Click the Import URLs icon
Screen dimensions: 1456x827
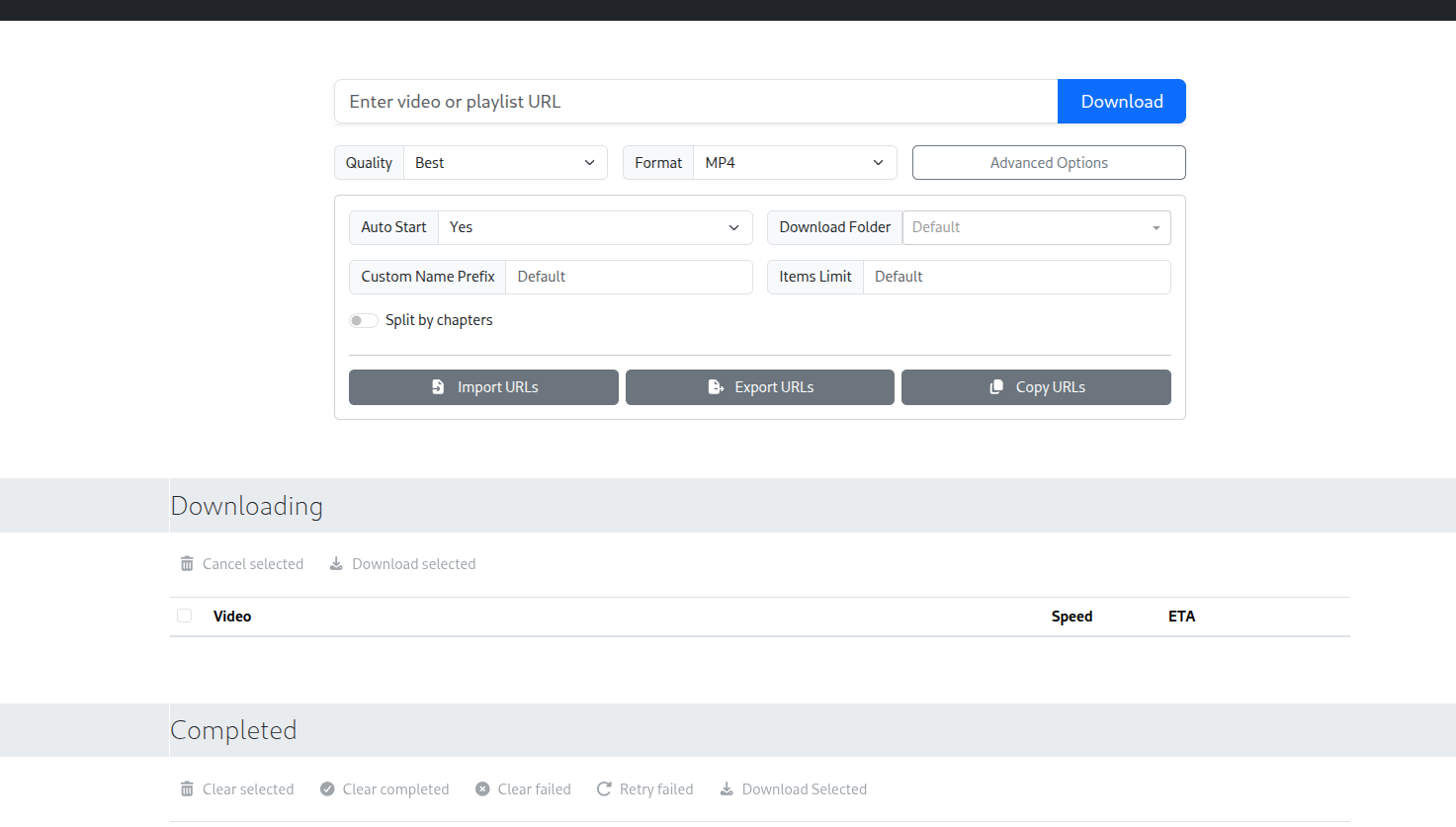point(439,386)
